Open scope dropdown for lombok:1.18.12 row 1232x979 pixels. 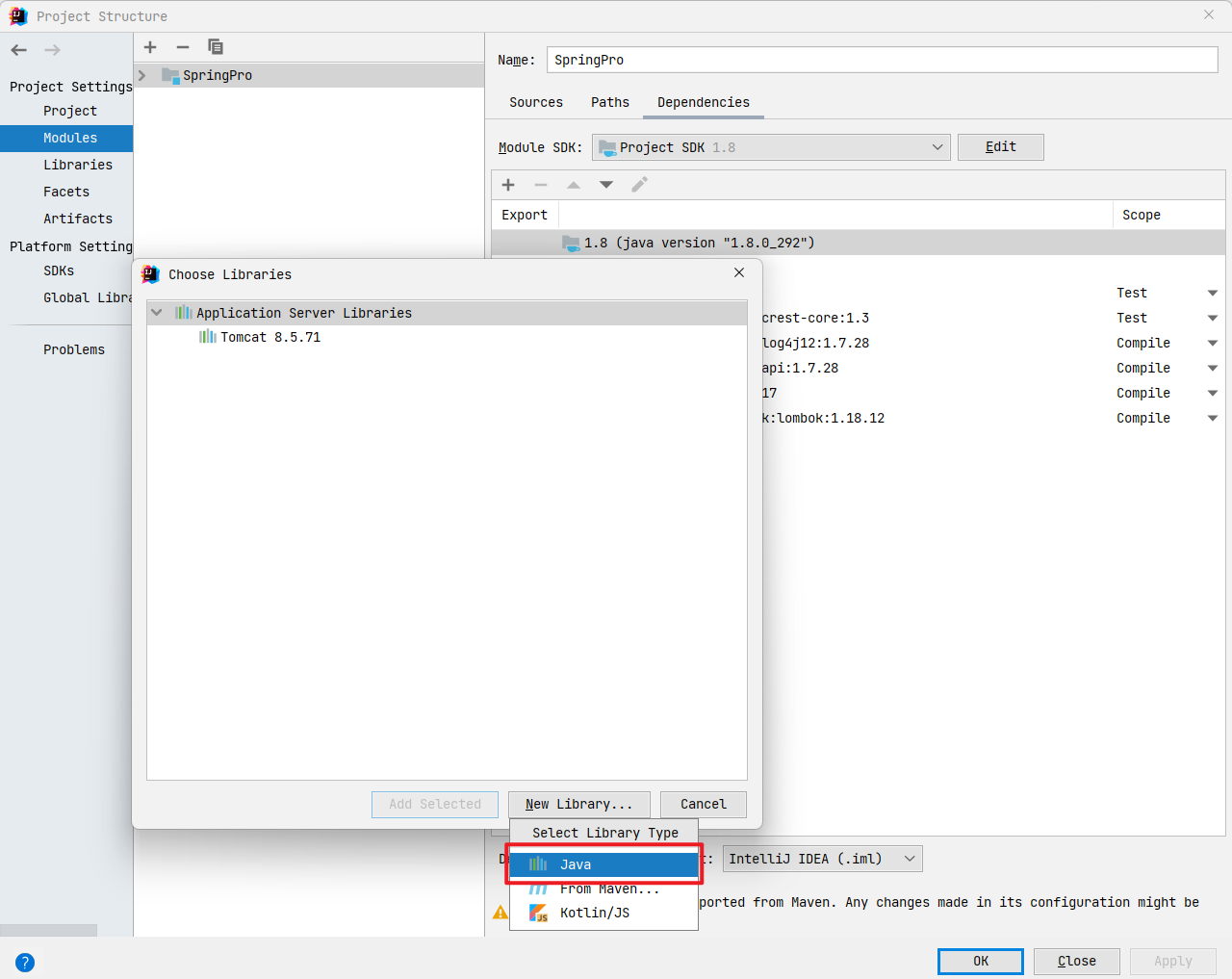tap(1213, 418)
